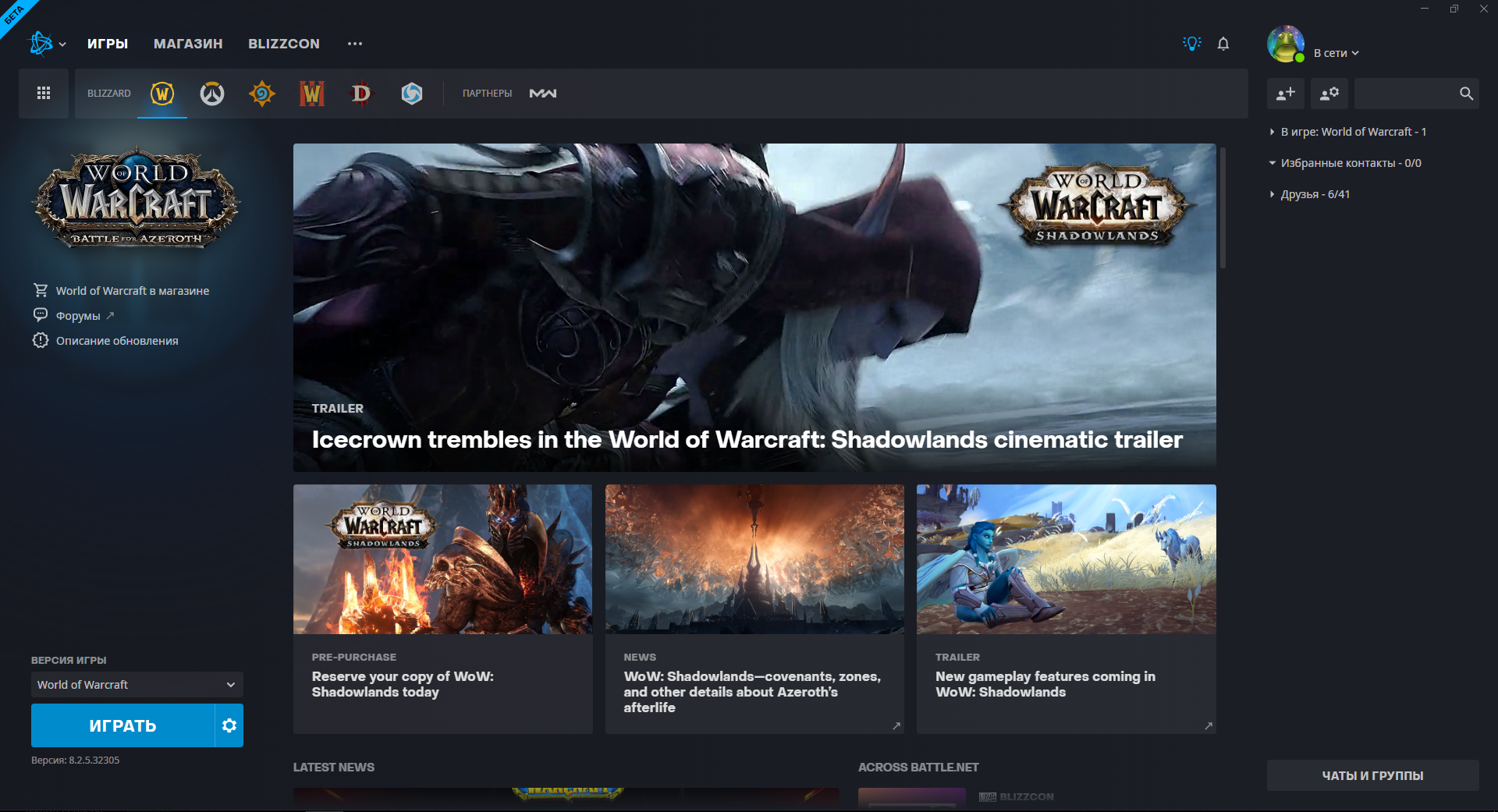The width and height of the screenshot is (1498, 812).
Task: Select the Hearthstone game icon
Action: point(262,94)
